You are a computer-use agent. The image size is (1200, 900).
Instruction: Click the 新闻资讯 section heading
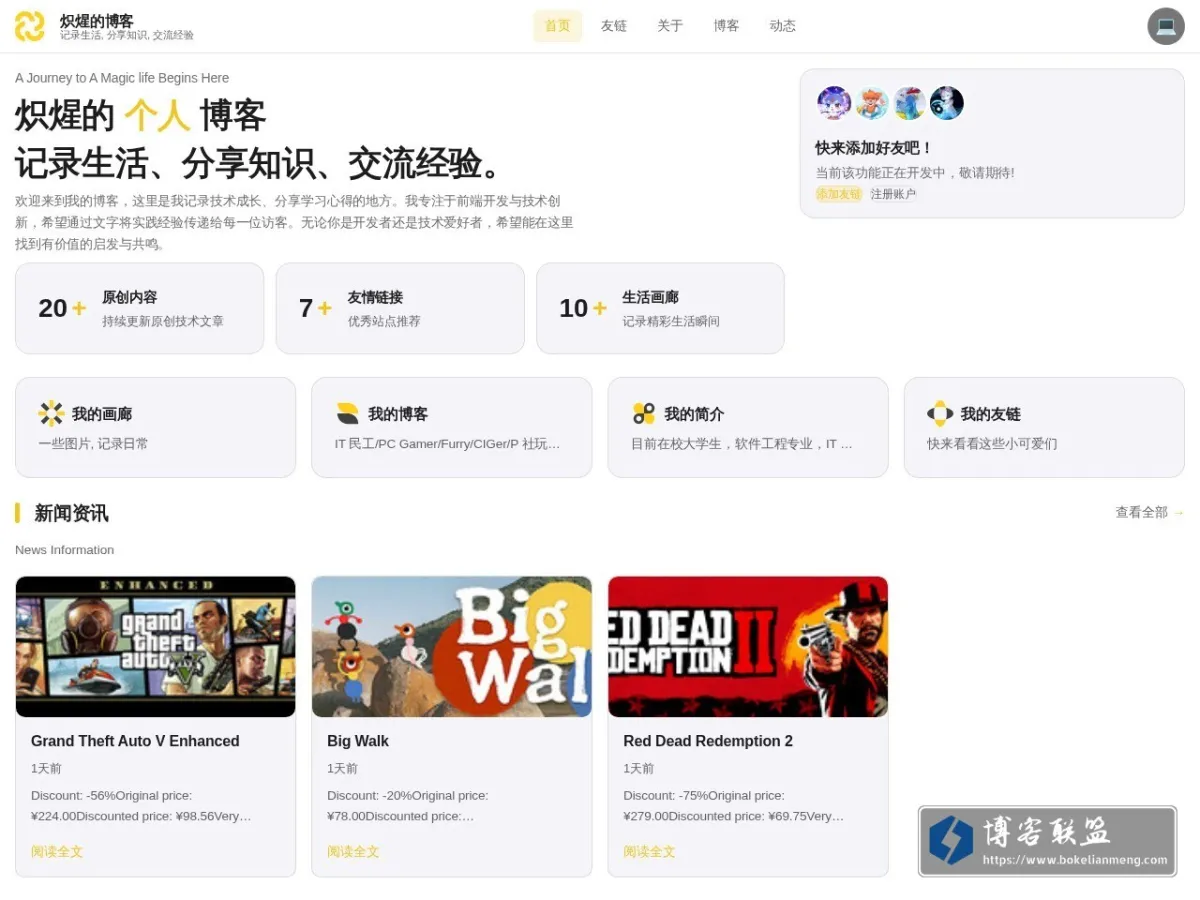pos(71,513)
